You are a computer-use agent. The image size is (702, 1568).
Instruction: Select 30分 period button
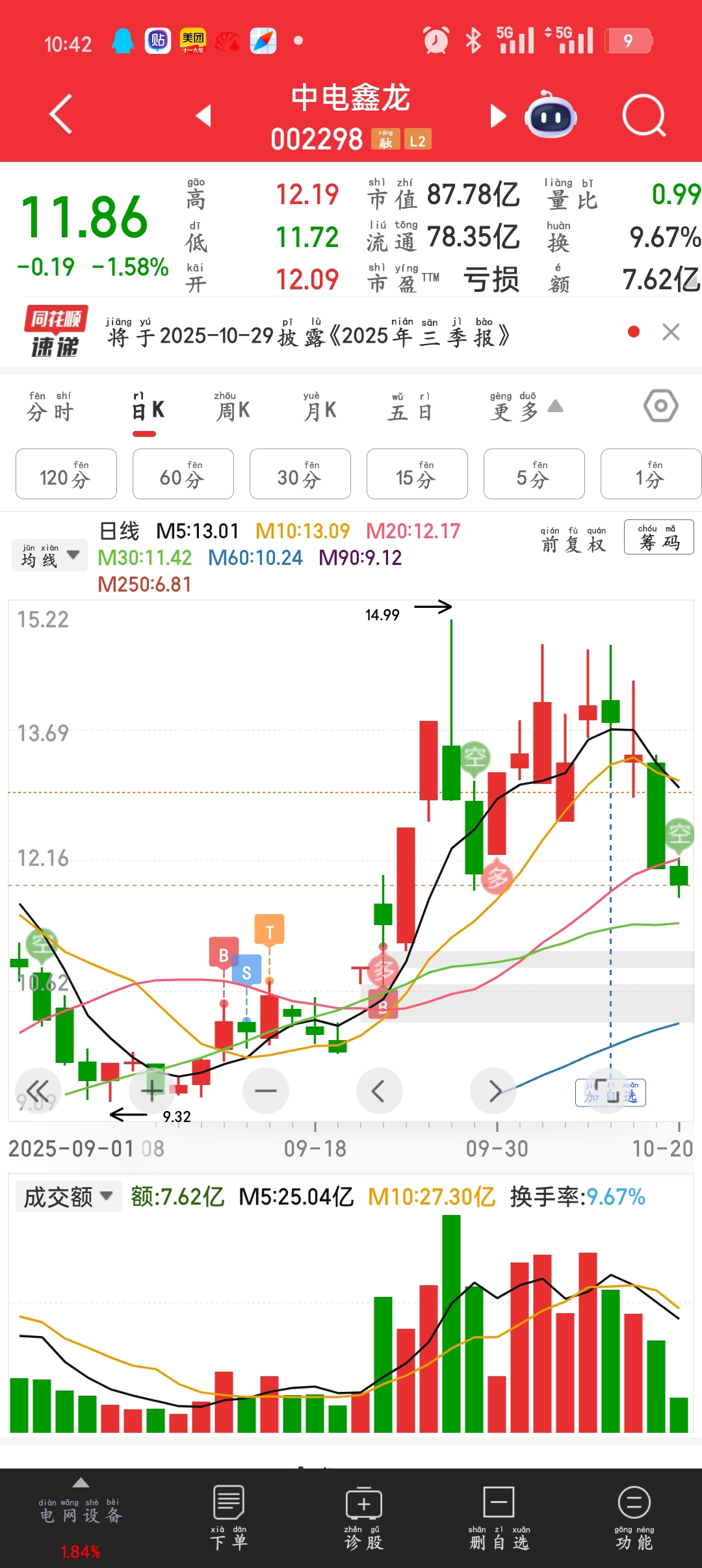click(300, 474)
